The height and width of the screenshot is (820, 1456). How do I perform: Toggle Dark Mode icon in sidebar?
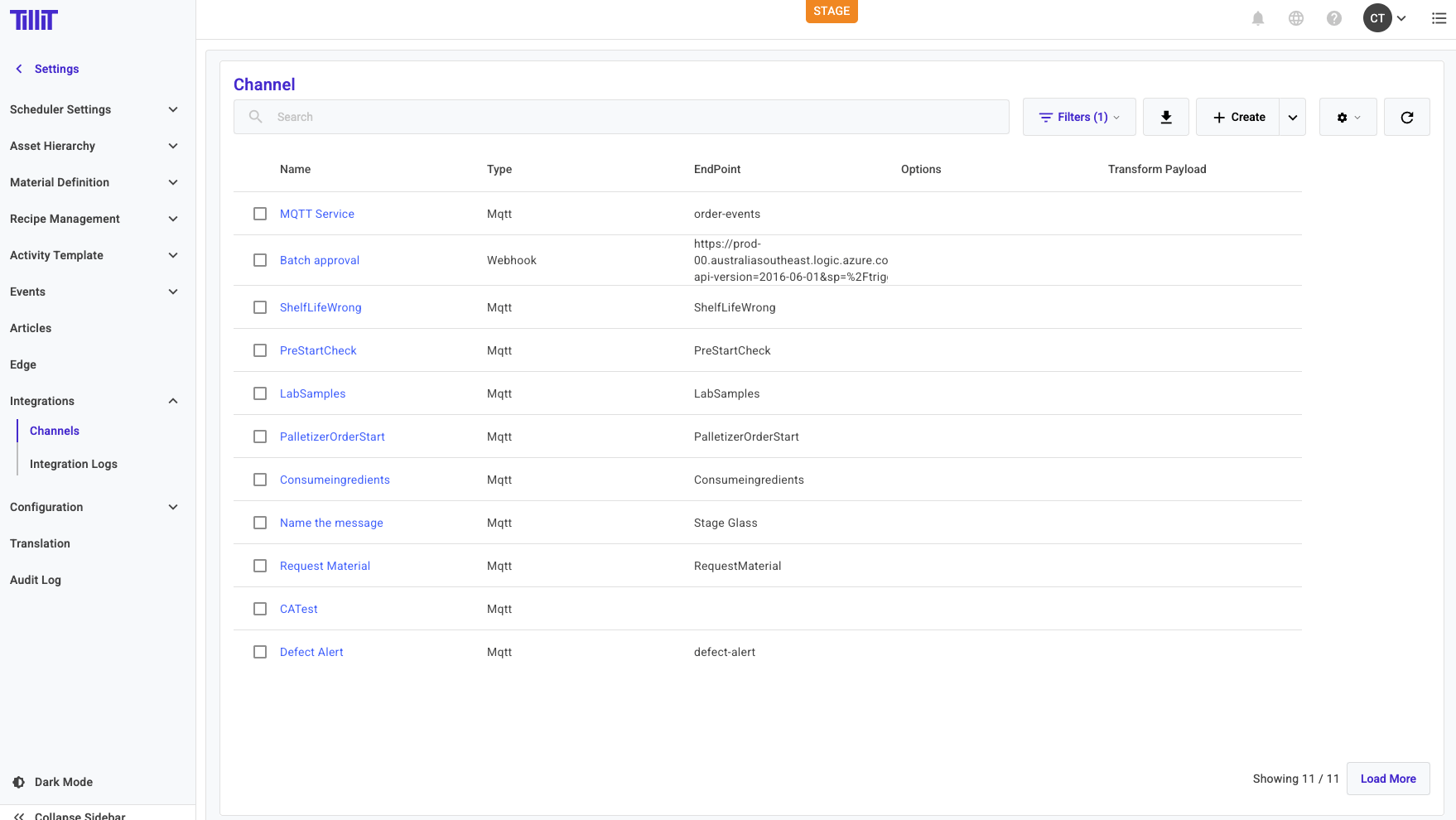pyautogui.click(x=18, y=782)
